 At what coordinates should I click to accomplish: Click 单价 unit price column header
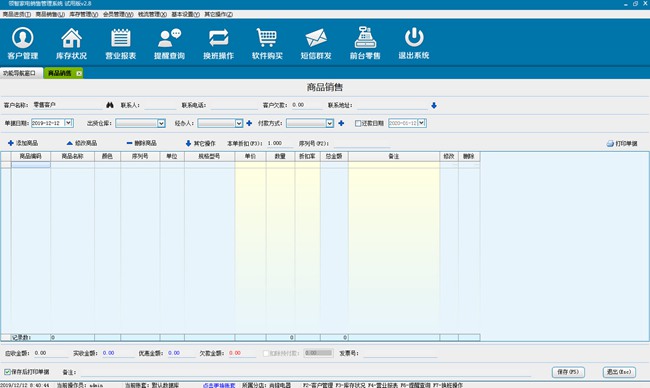coord(250,156)
